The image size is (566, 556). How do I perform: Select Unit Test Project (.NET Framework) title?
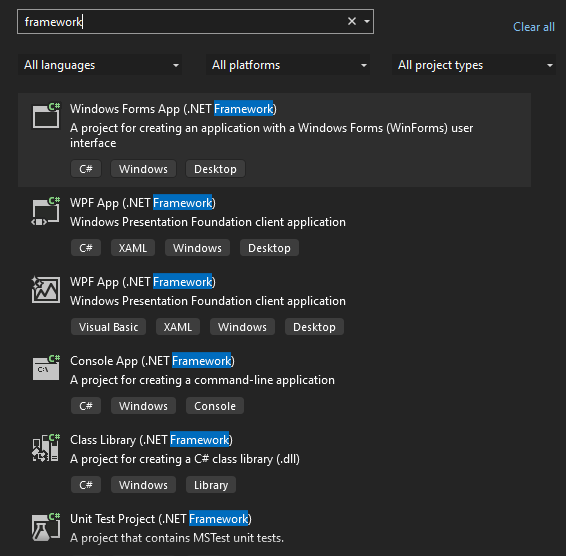161,519
